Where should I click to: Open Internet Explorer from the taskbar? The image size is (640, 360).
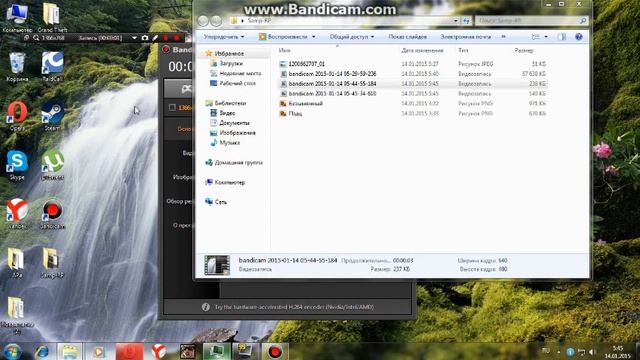[42, 351]
